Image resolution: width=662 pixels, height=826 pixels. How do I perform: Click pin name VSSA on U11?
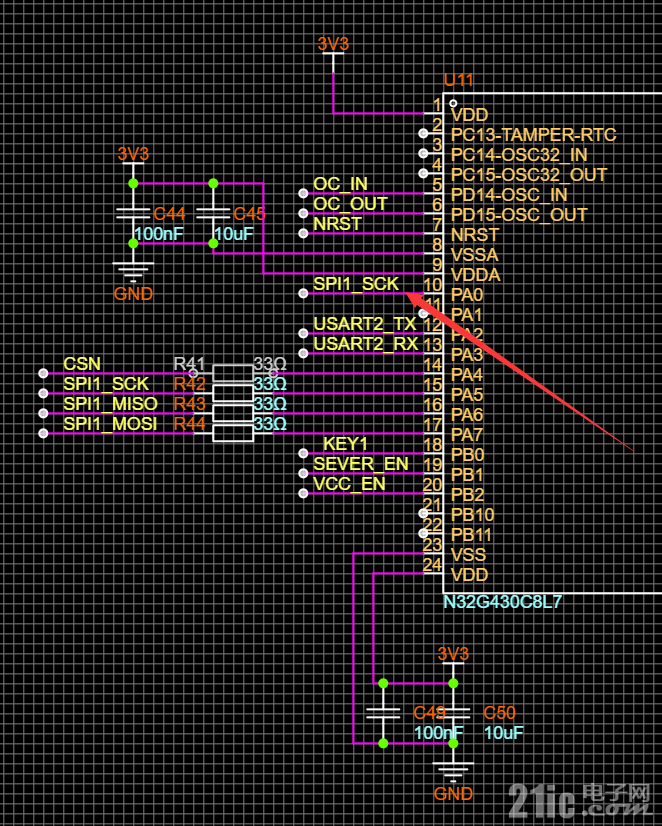(475, 255)
